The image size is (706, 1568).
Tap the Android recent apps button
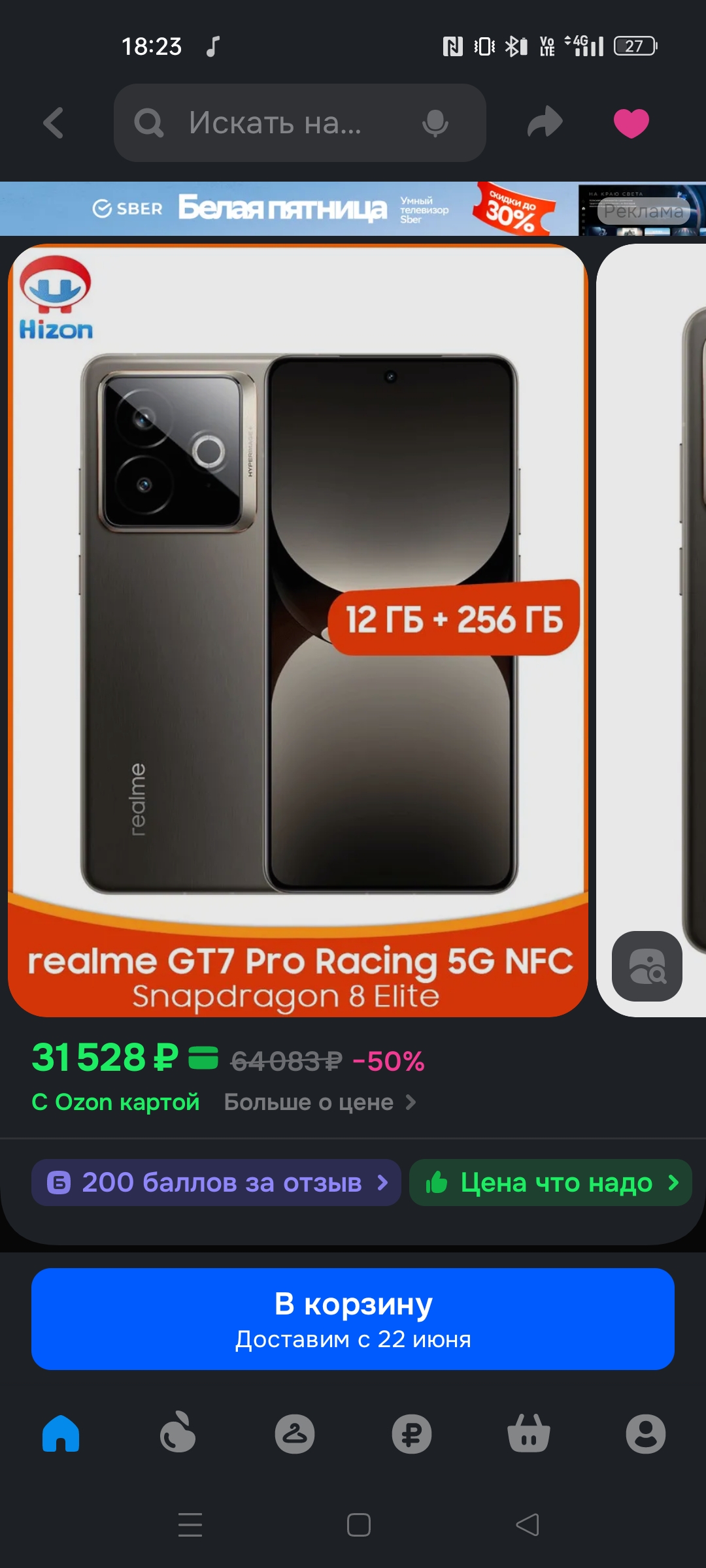(x=190, y=1525)
